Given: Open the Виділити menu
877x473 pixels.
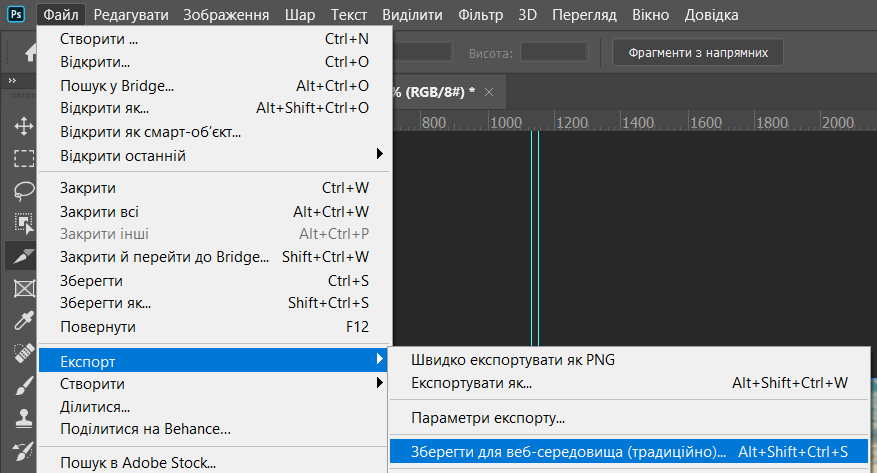Looking at the screenshot, I should [412, 15].
